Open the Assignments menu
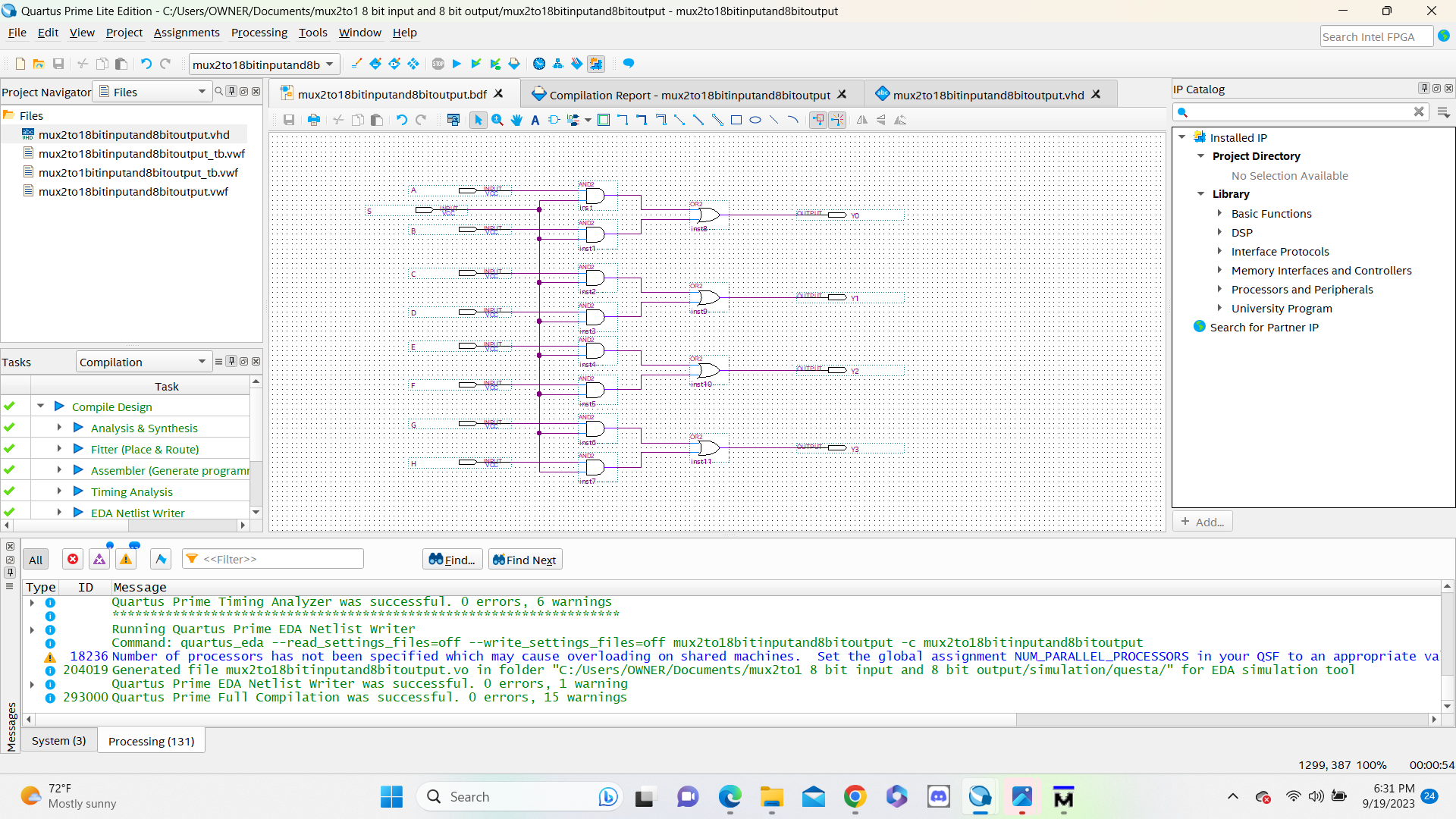The width and height of the screenshot is (1456, 819). [x=187, y=33]
